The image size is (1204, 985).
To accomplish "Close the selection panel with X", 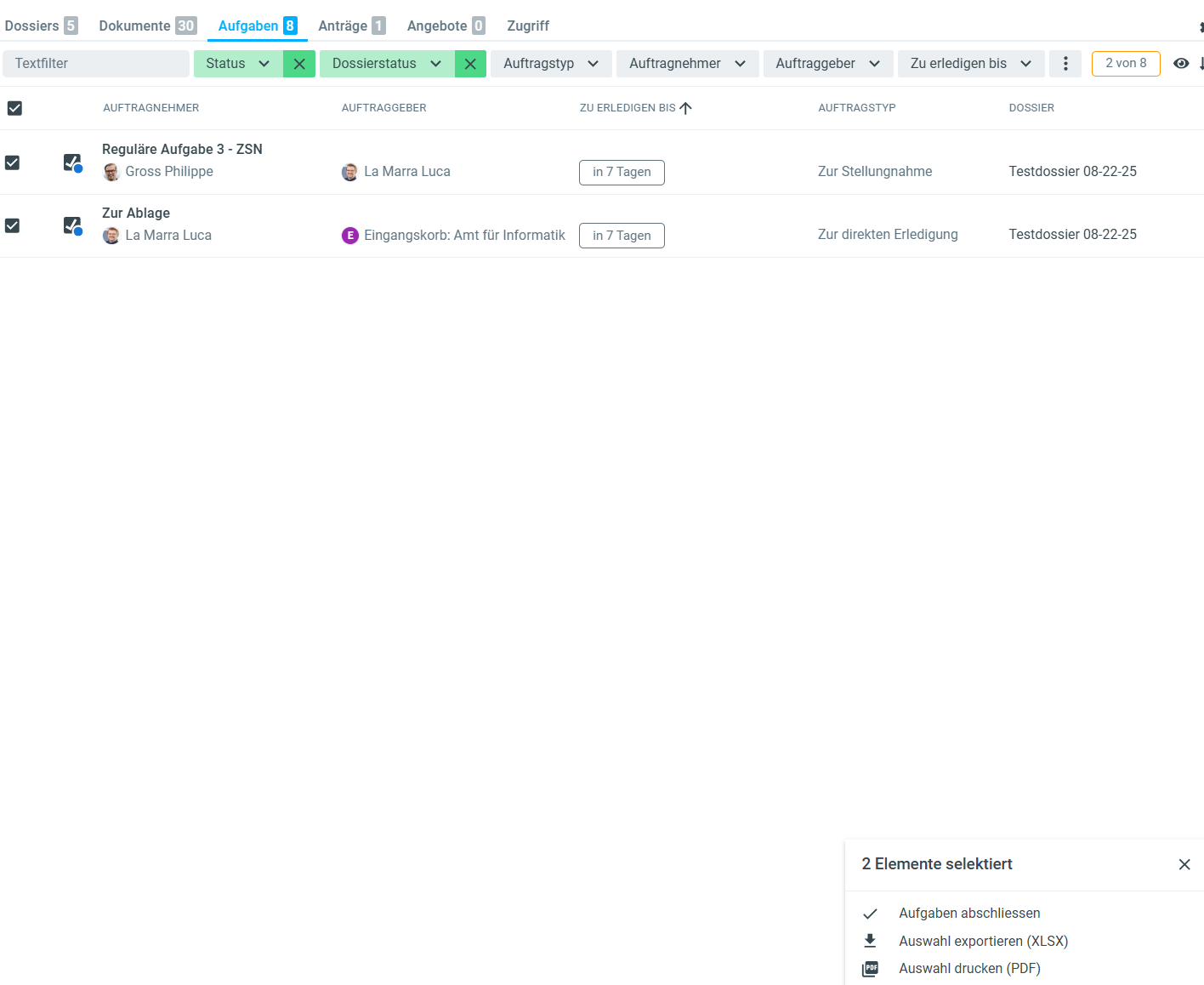I will tap(1184, 864).
